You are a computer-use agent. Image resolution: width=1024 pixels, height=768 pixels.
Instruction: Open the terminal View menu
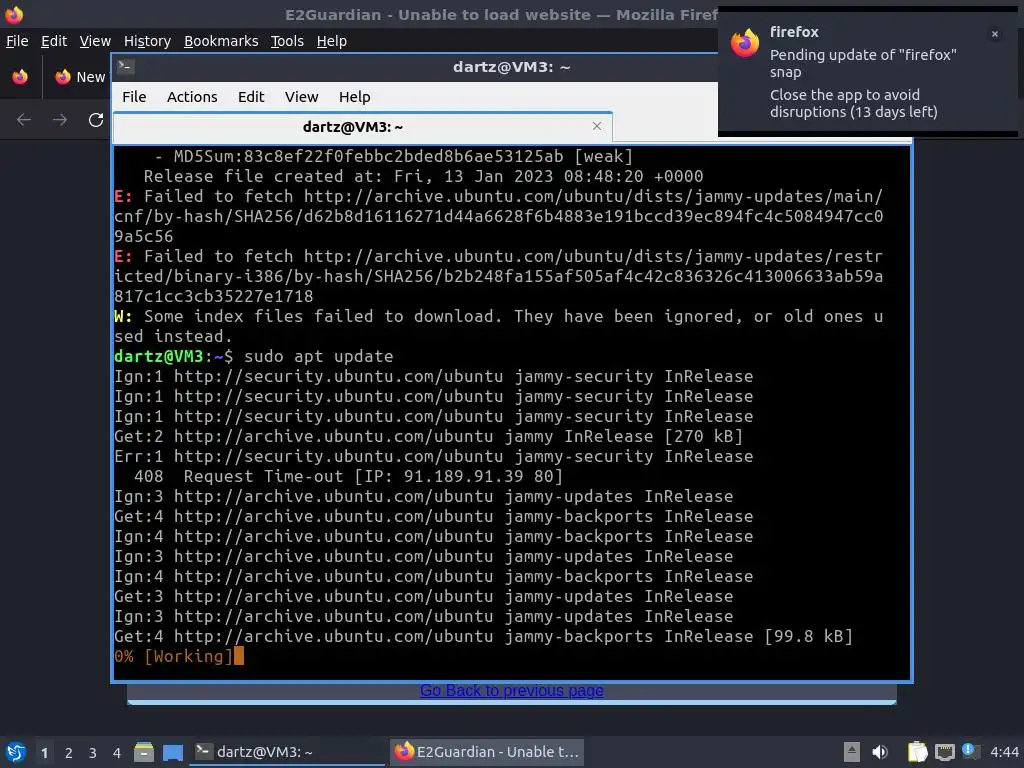301,97
